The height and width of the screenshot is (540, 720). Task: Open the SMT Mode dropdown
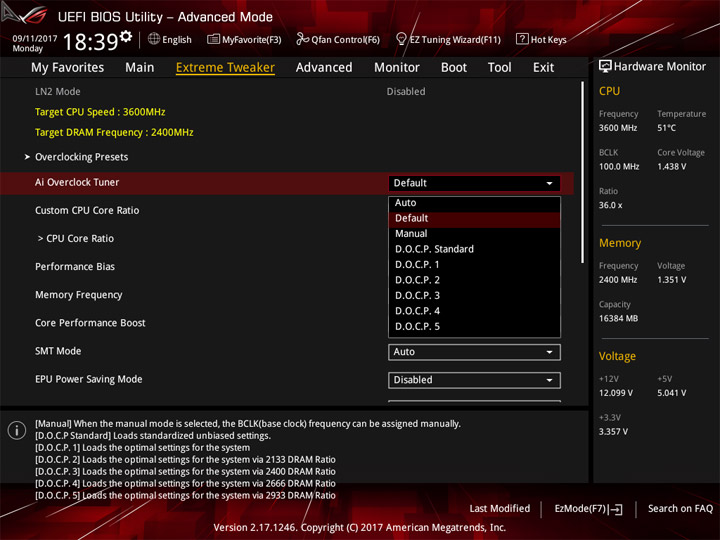click(x=474, y=352)
